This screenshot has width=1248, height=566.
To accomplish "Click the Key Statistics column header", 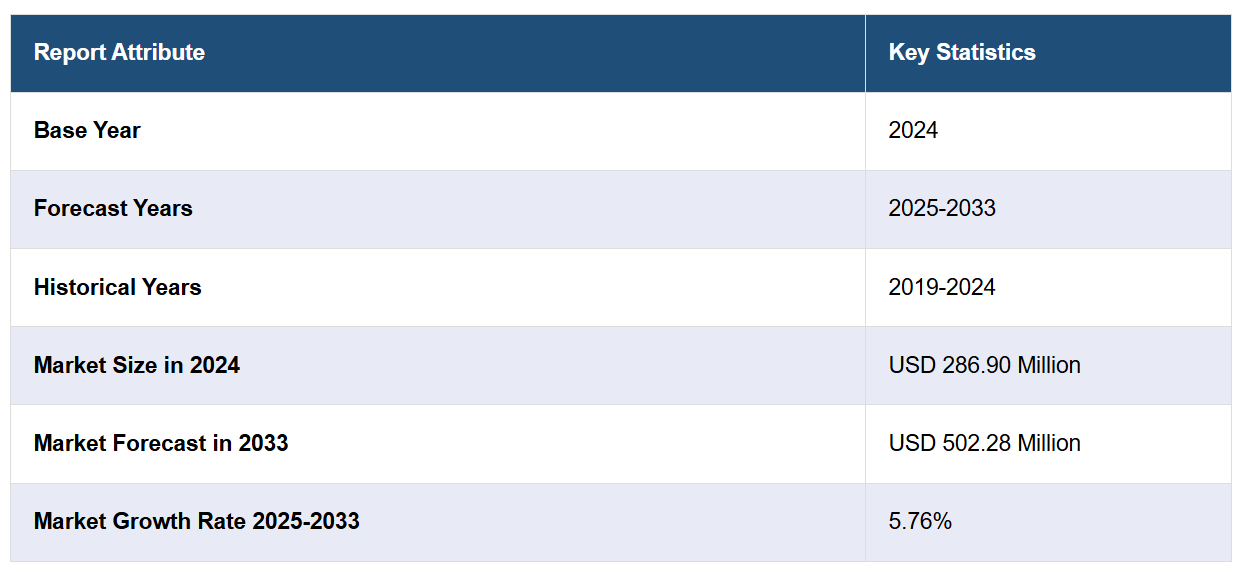I will coord(962,52).
